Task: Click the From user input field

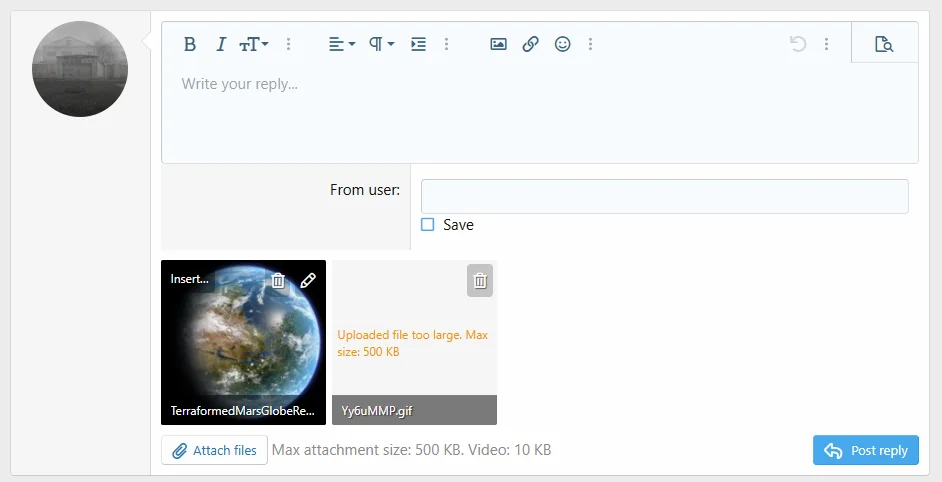Action: click(x=664, y=196)
